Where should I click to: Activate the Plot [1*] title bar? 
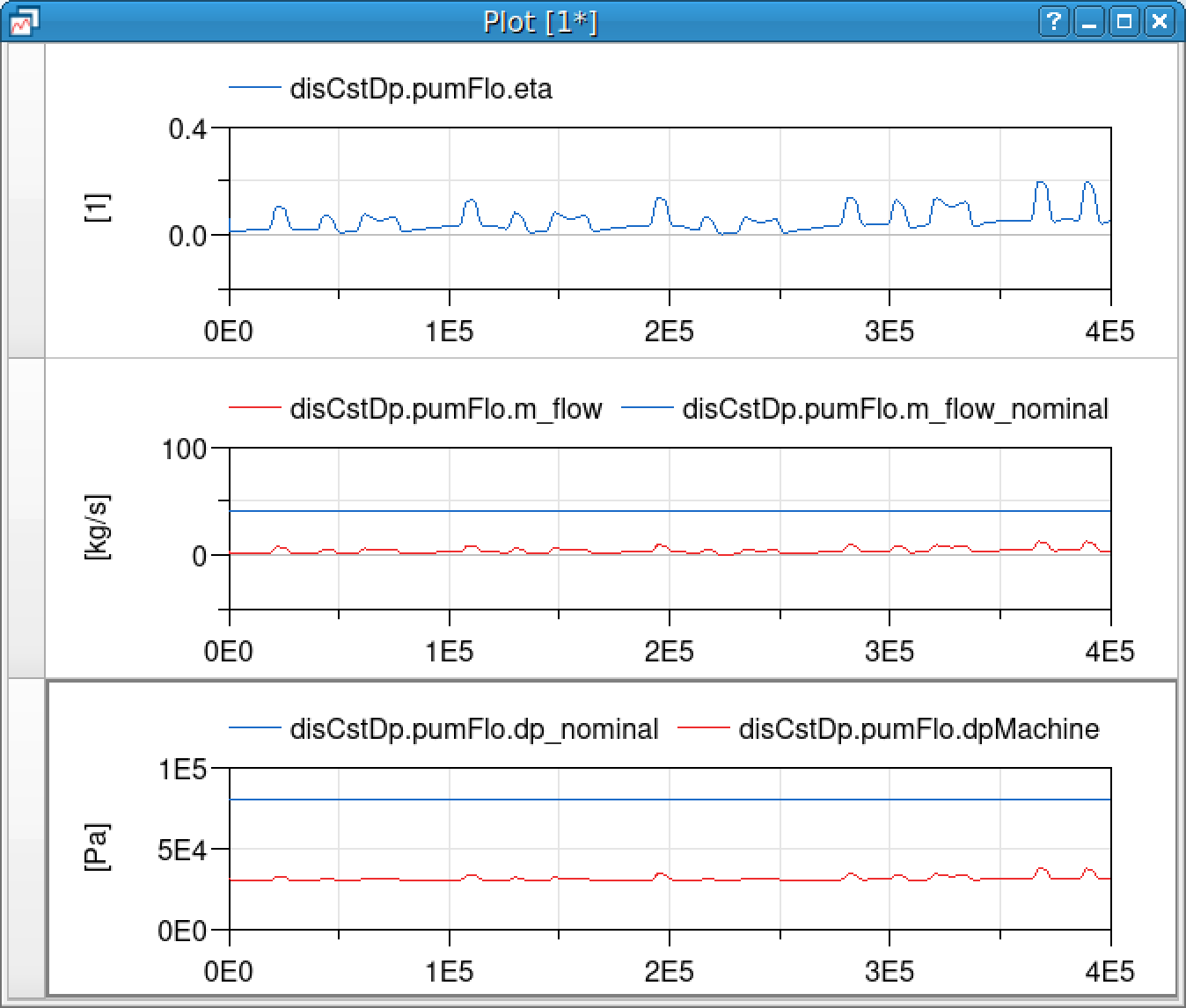(540, 21)
